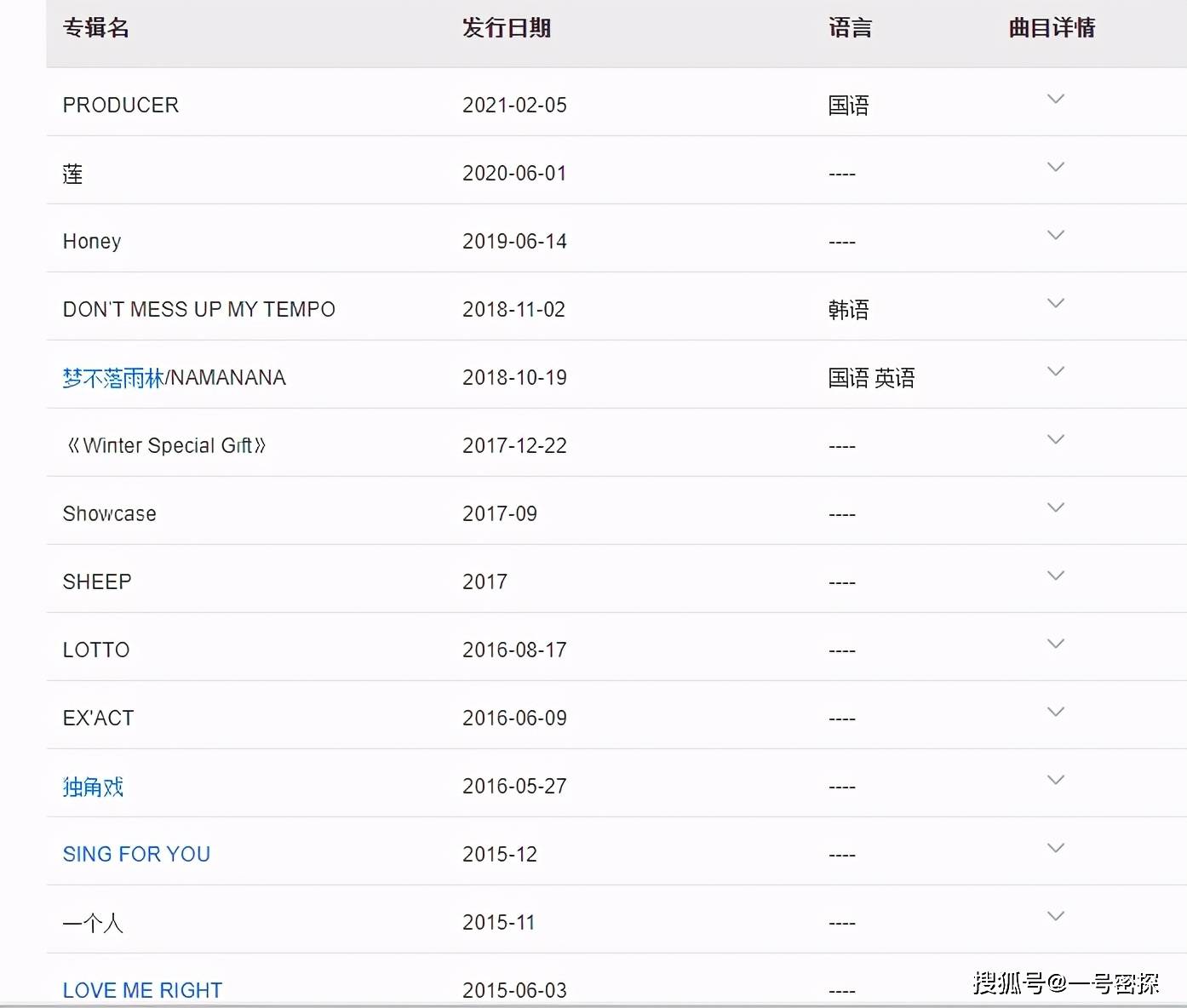Select the Honey album name

pos(92,242)
